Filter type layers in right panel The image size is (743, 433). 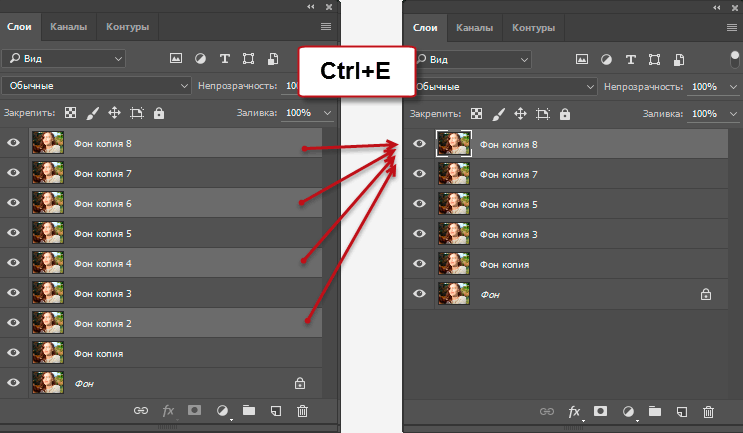(631, 59)
